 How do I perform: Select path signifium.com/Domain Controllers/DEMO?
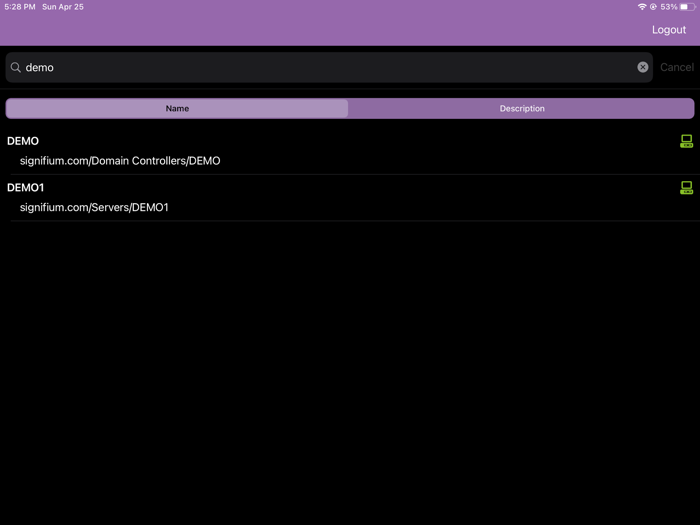pyautogui.click(x=120, y=161)
